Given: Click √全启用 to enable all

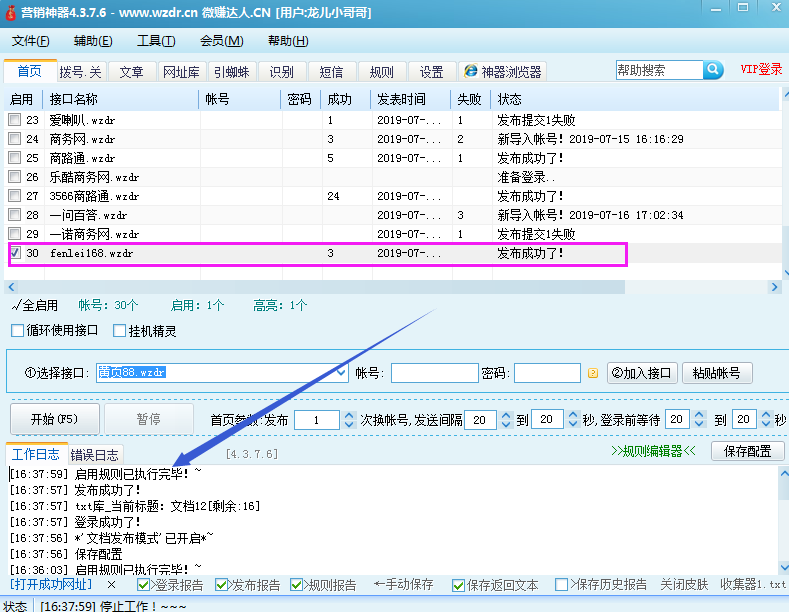Looking at the screenshot, I should (x=34, y=305).
